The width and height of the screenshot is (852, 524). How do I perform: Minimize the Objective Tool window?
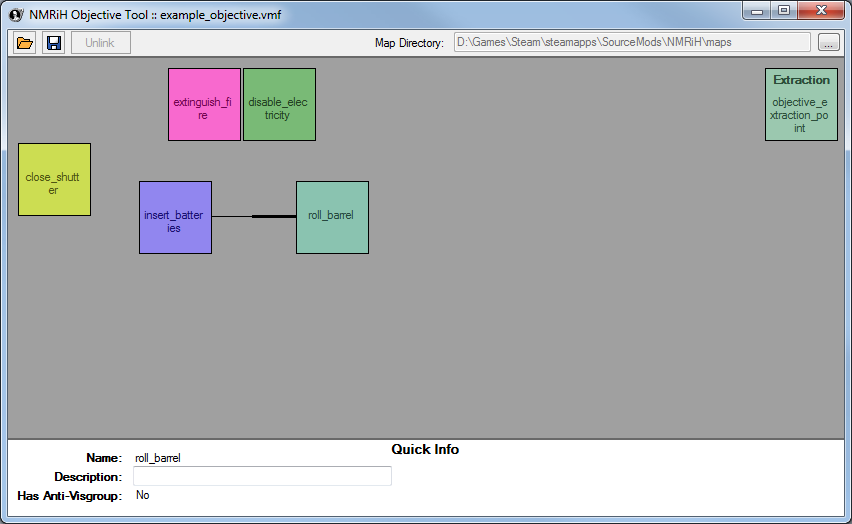pos(759,11)
